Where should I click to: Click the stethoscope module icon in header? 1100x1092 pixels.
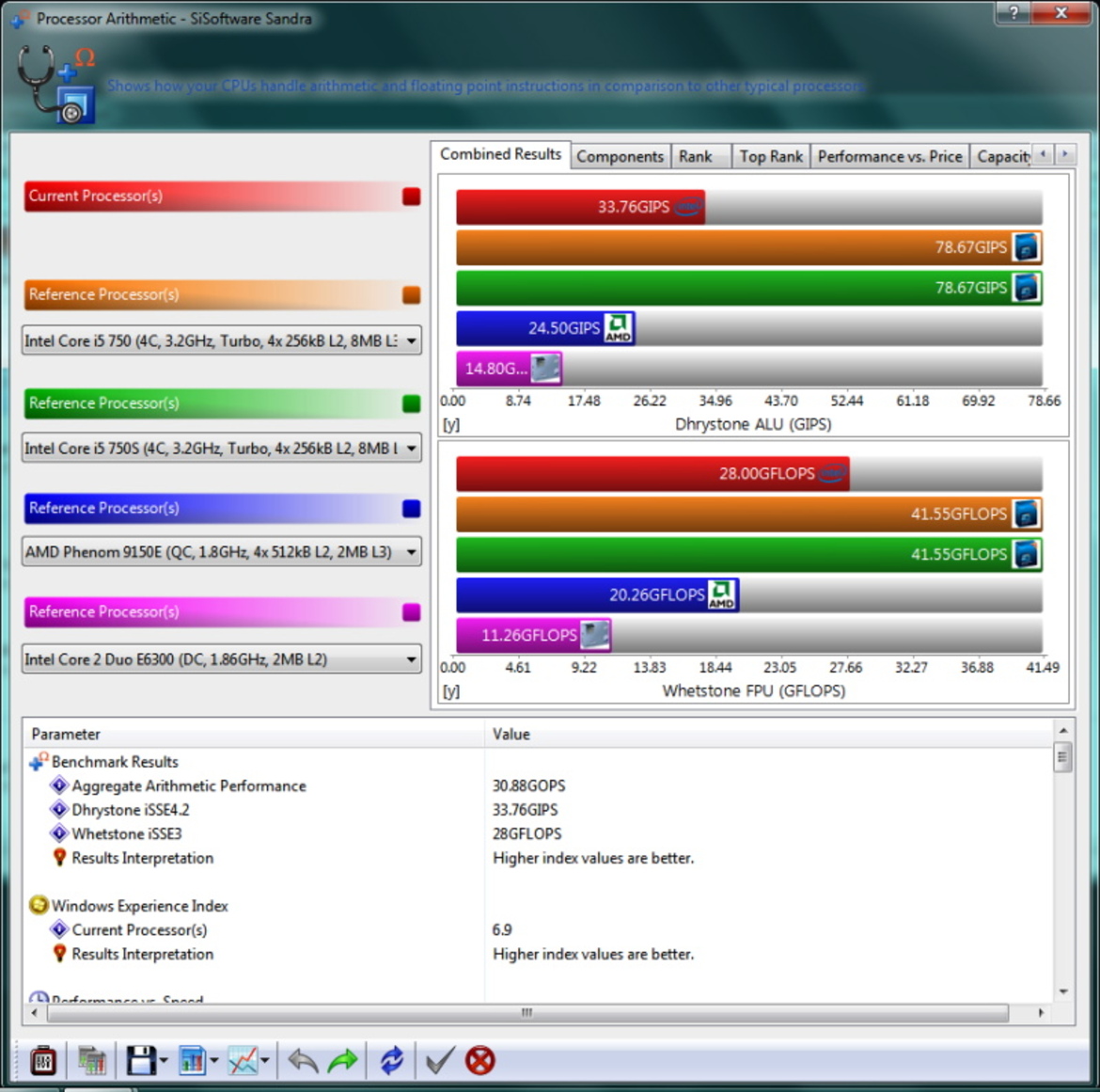[56, 85]
